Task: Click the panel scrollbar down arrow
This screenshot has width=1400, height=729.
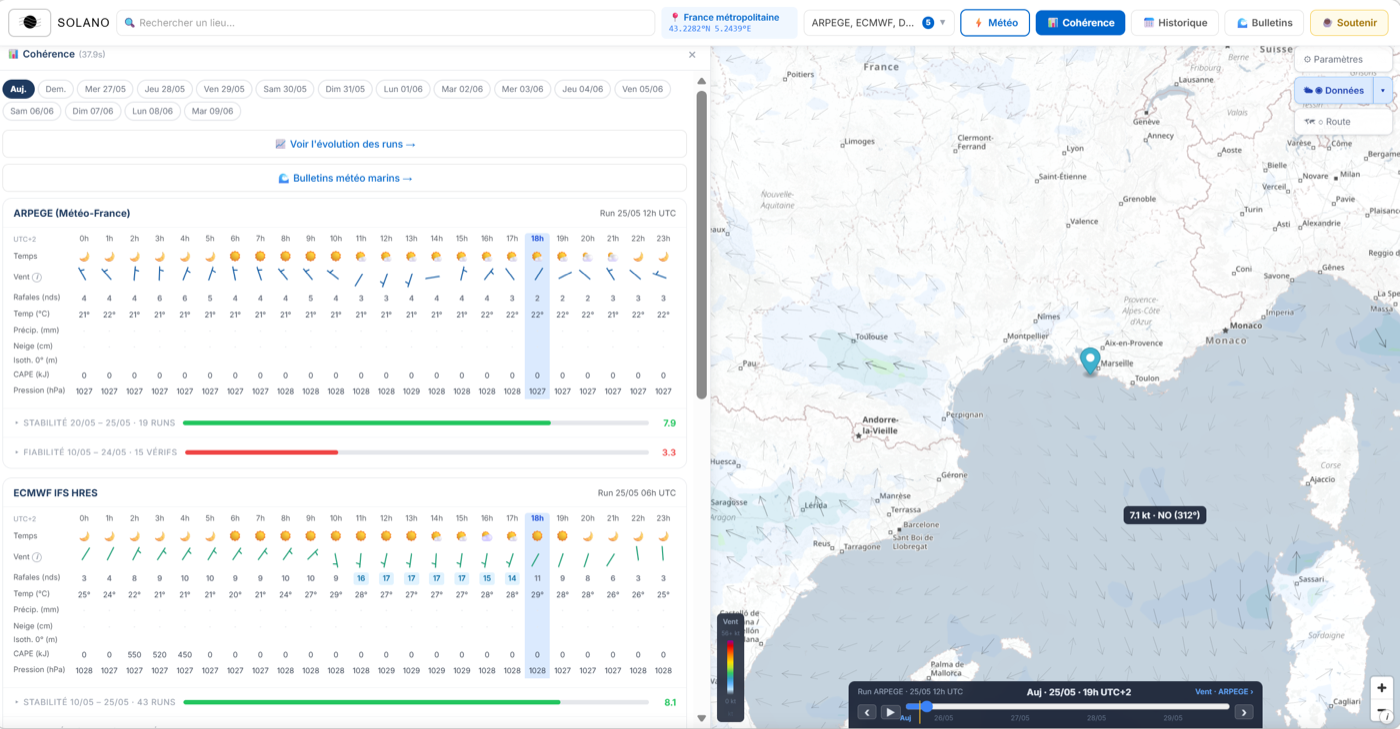Action: [x=702, y=717]
